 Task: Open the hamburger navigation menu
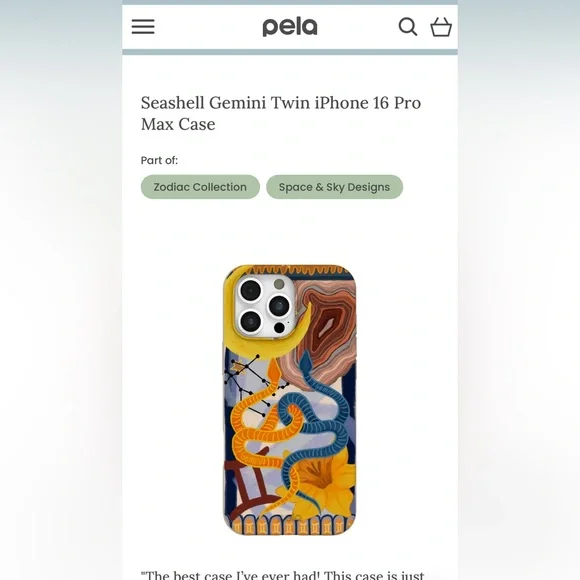click(x=143, y=27)
